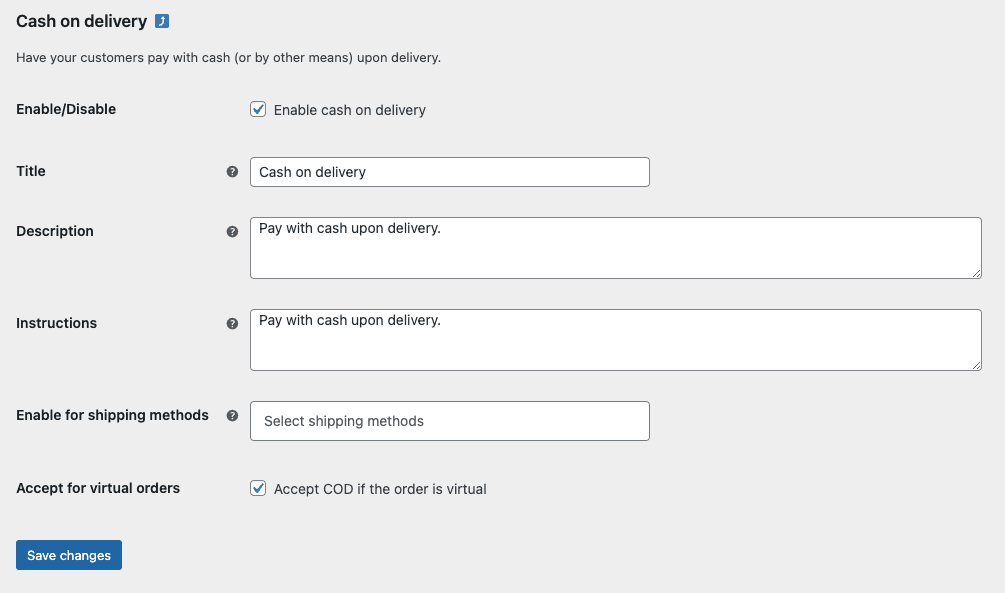Screen dimensions: 1005x593
Task: Click inside the Instructions textarea
Action: (x=615, y=339)
